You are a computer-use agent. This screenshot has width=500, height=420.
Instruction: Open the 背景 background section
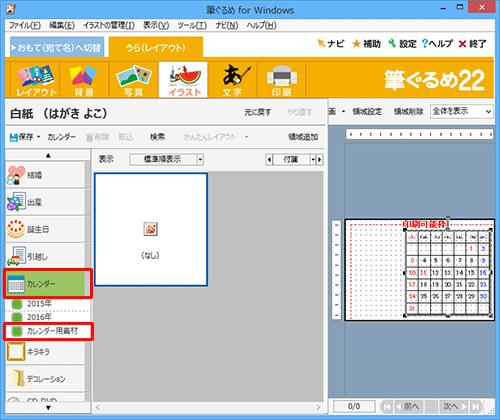tap(84, 80)
